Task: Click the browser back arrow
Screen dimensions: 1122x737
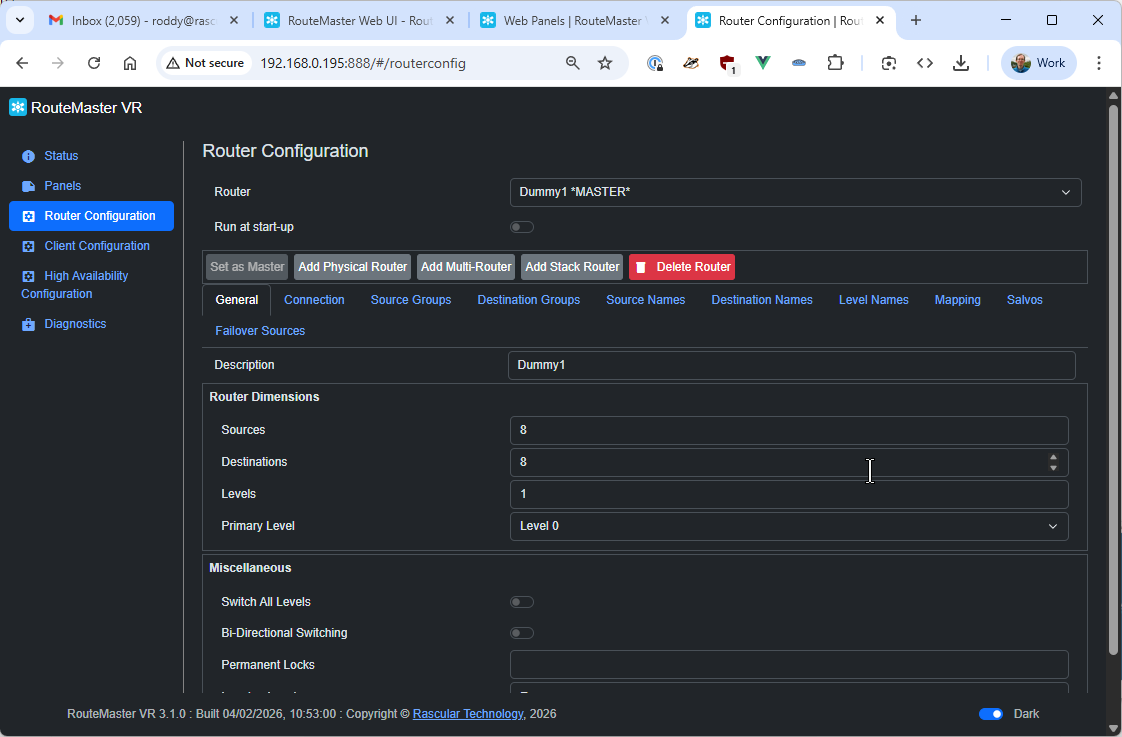Action: pyautogui.click(x=22, y=63)
